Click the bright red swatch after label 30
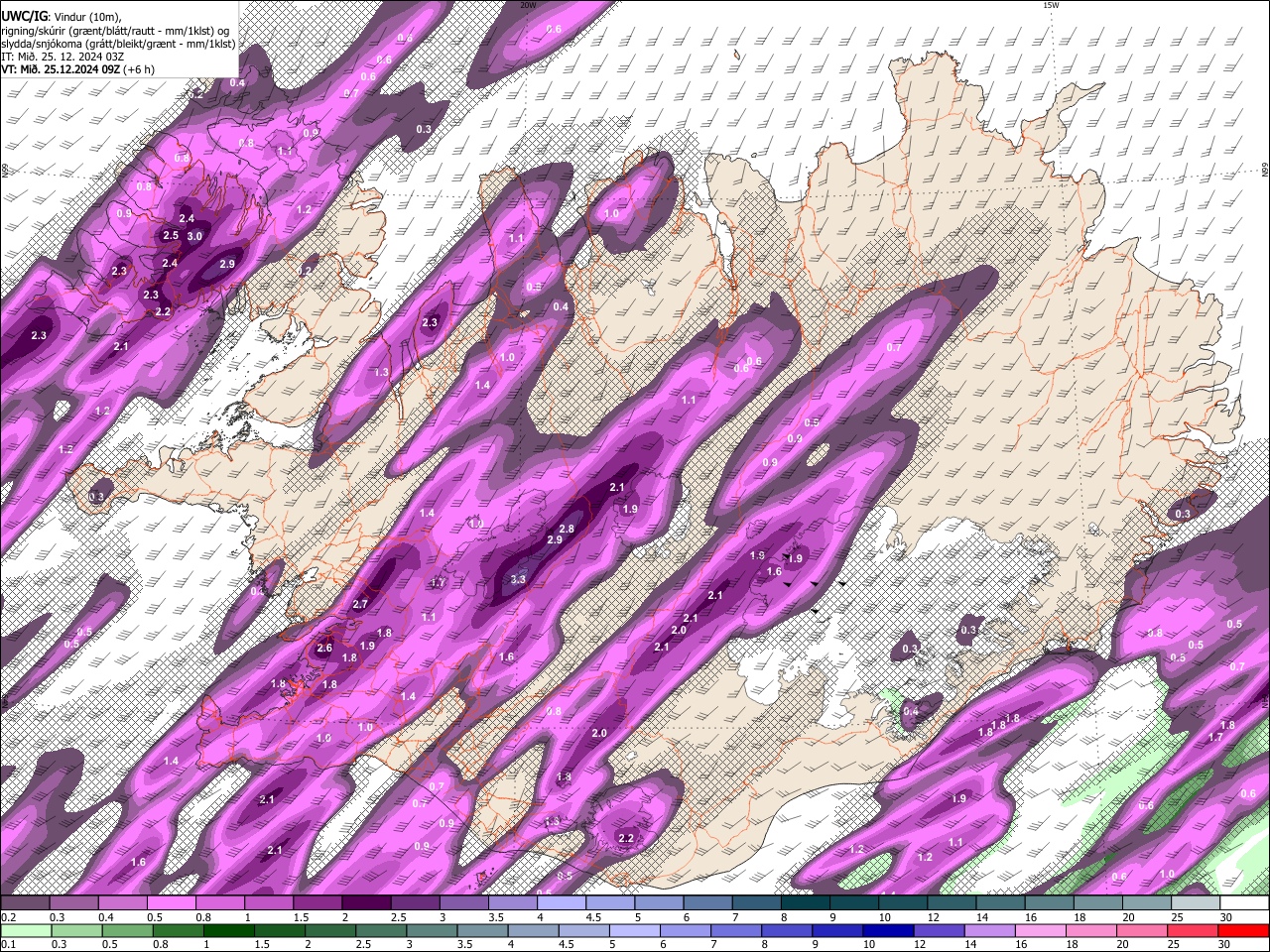 click(1243, 930)
